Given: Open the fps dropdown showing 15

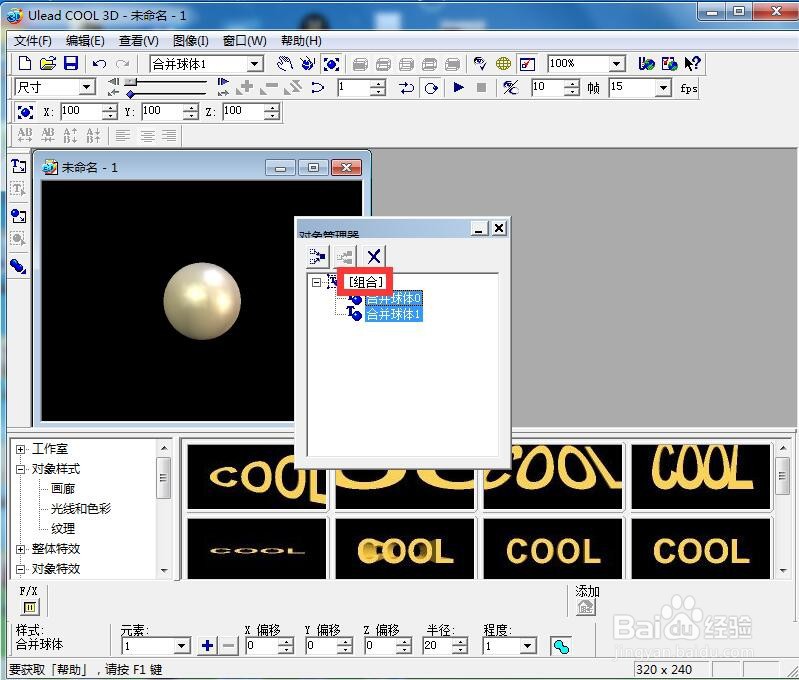Looking at the screenshot, I should coord(662,88).
